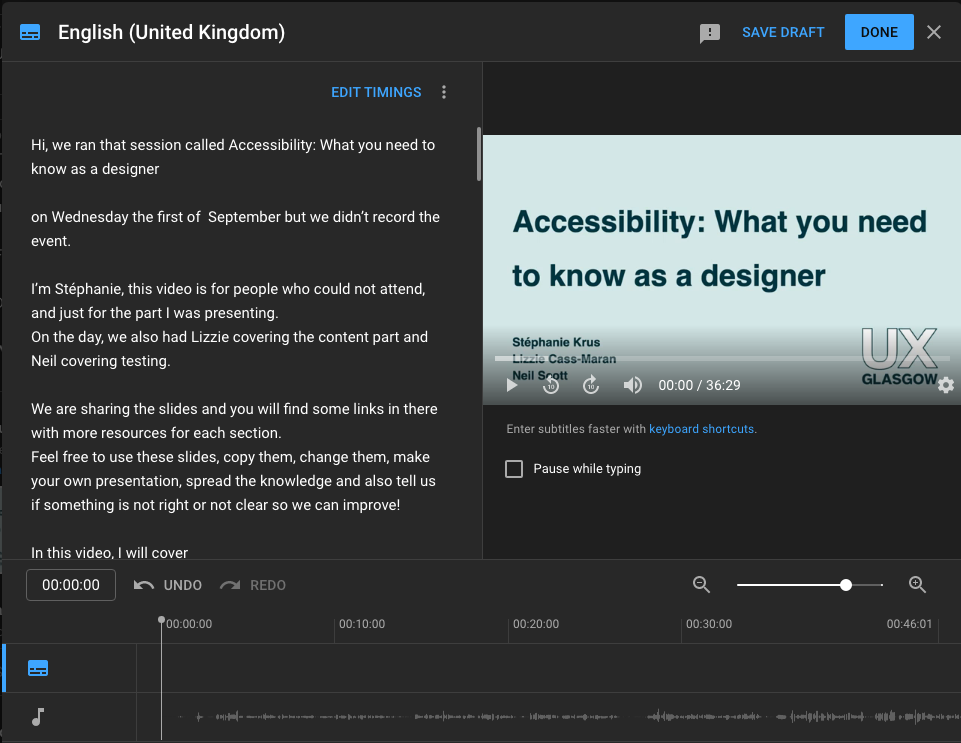
Task: Click the 00:46:01 end label on the timeline
Action: click(x=909, y=624)
